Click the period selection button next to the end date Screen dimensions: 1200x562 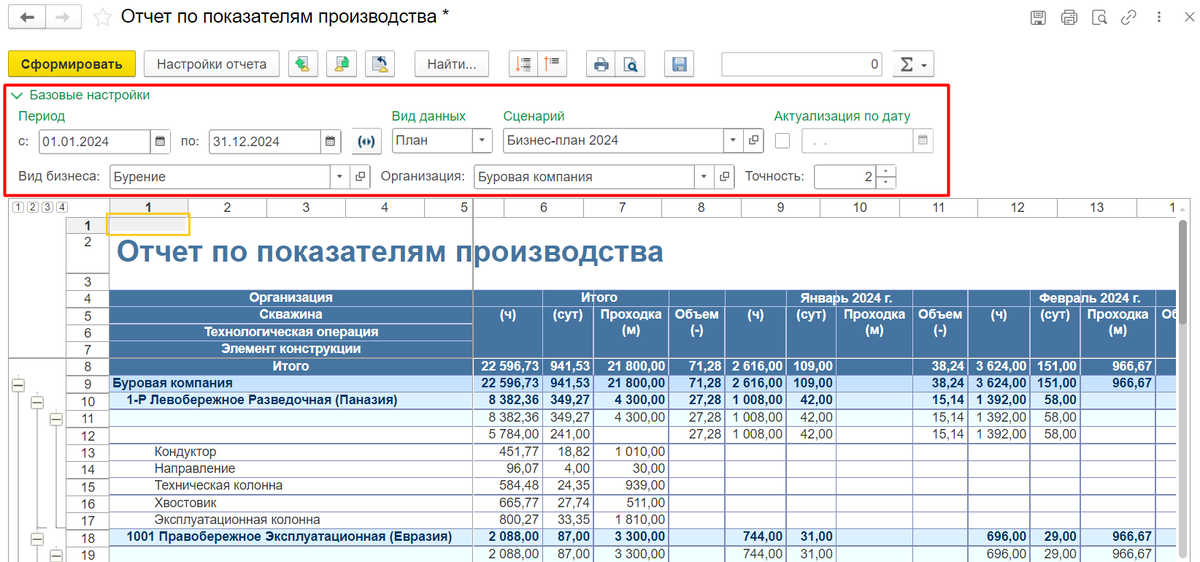pyautogui.click(x=366, y=141)
